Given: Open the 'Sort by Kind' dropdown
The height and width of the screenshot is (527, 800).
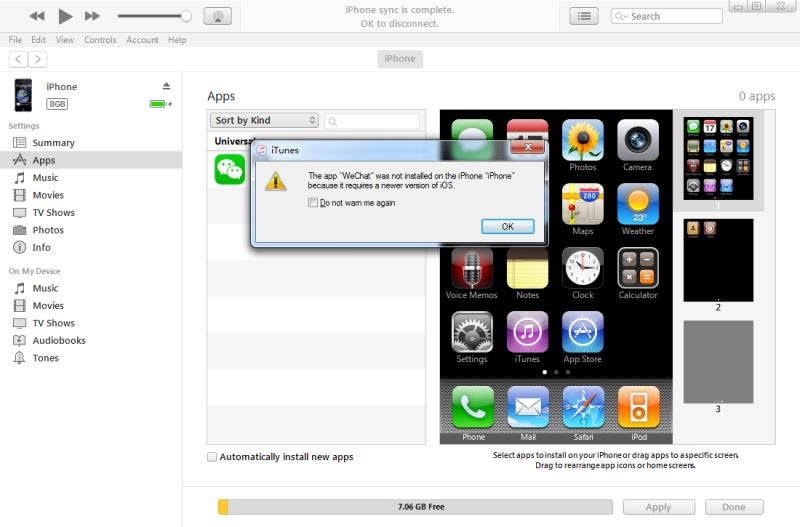Looking at the screenshot, I should (x=265, y=121).
